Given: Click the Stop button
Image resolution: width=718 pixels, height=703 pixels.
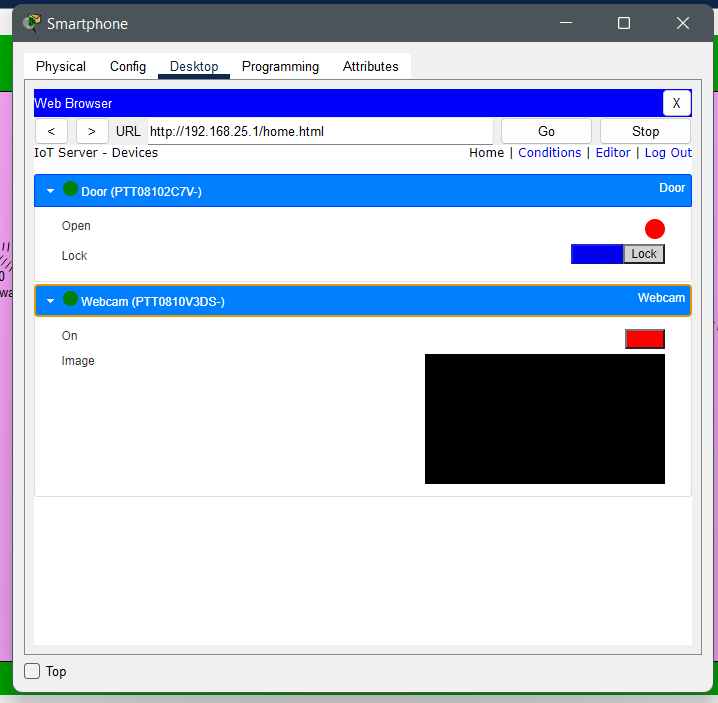Looking at the screenshot, I should pyautogui.click(x=645, y=131).
